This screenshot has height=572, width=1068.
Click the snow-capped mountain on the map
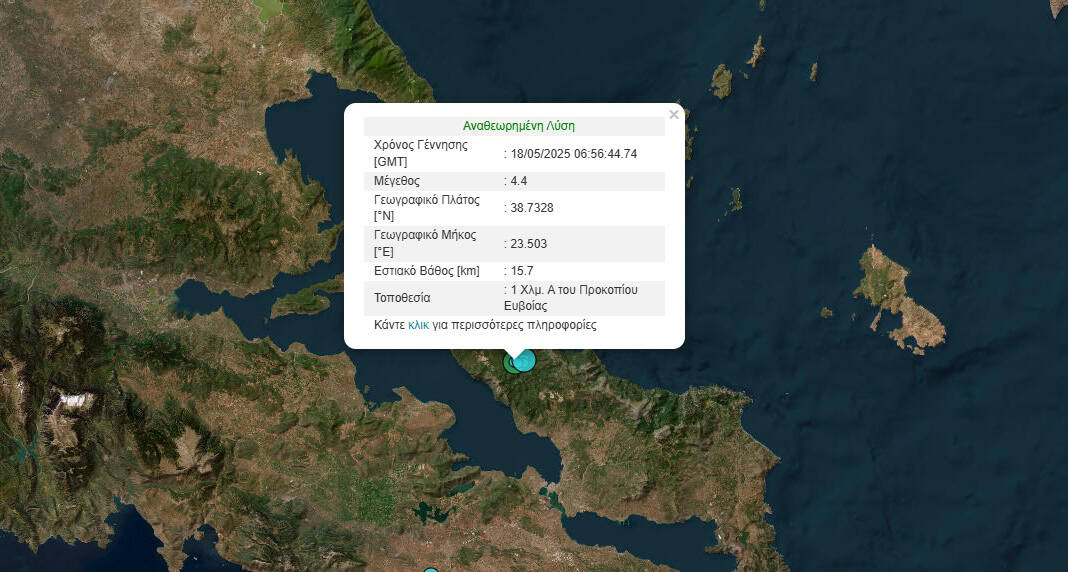click(x=77, y=402)
